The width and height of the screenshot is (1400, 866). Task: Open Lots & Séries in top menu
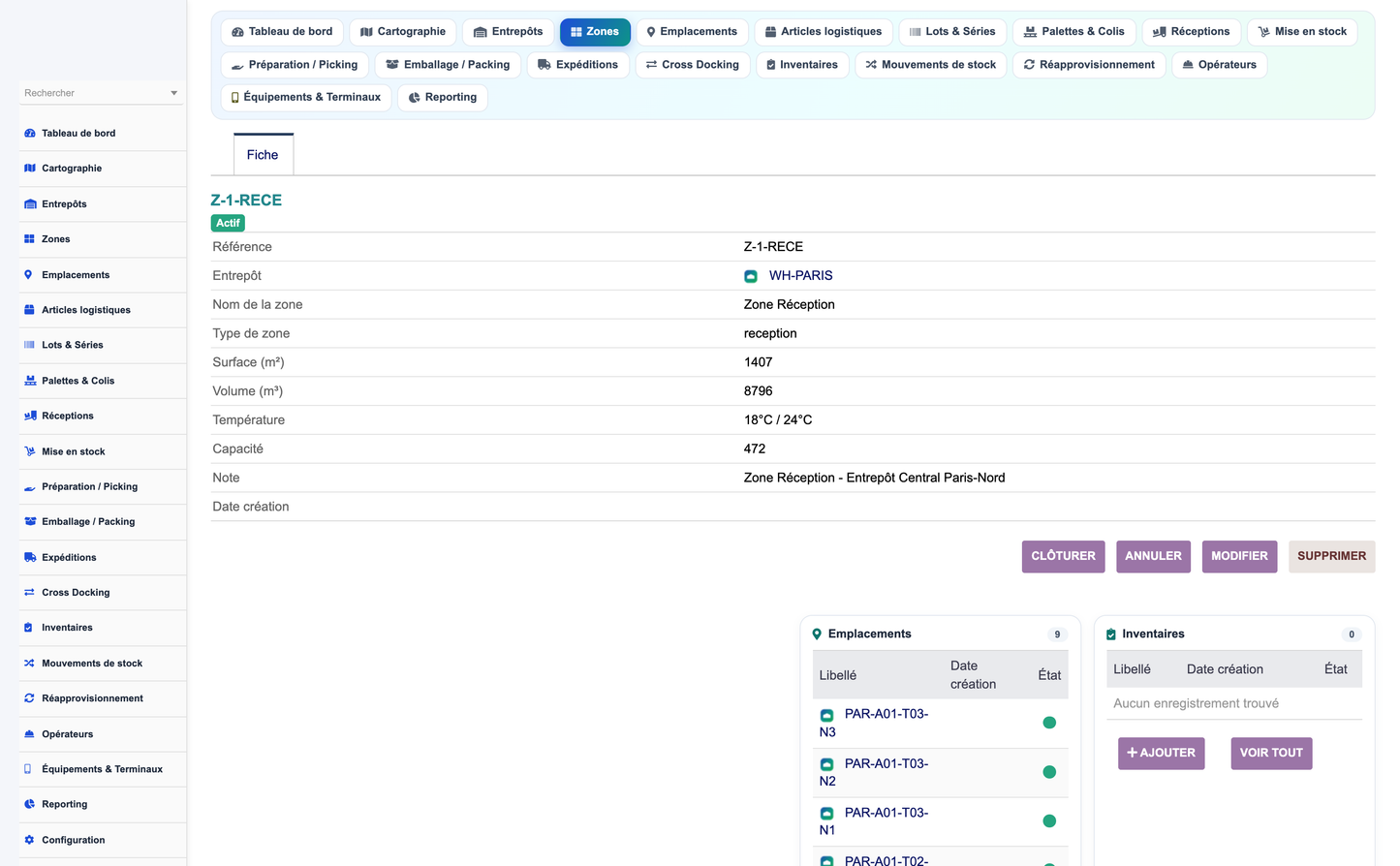[953, 32]
